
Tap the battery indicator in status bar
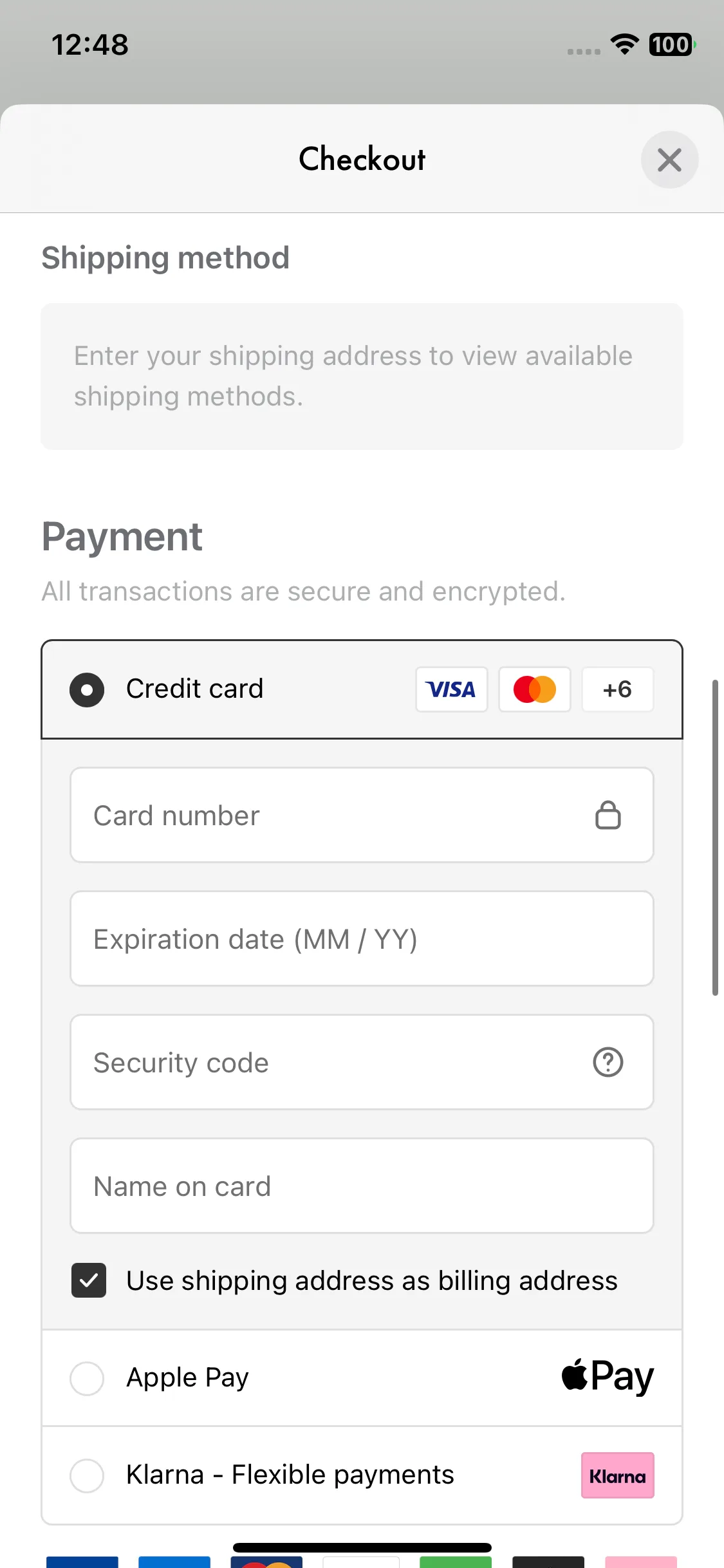pyautogui.click(x=672, y=44)
